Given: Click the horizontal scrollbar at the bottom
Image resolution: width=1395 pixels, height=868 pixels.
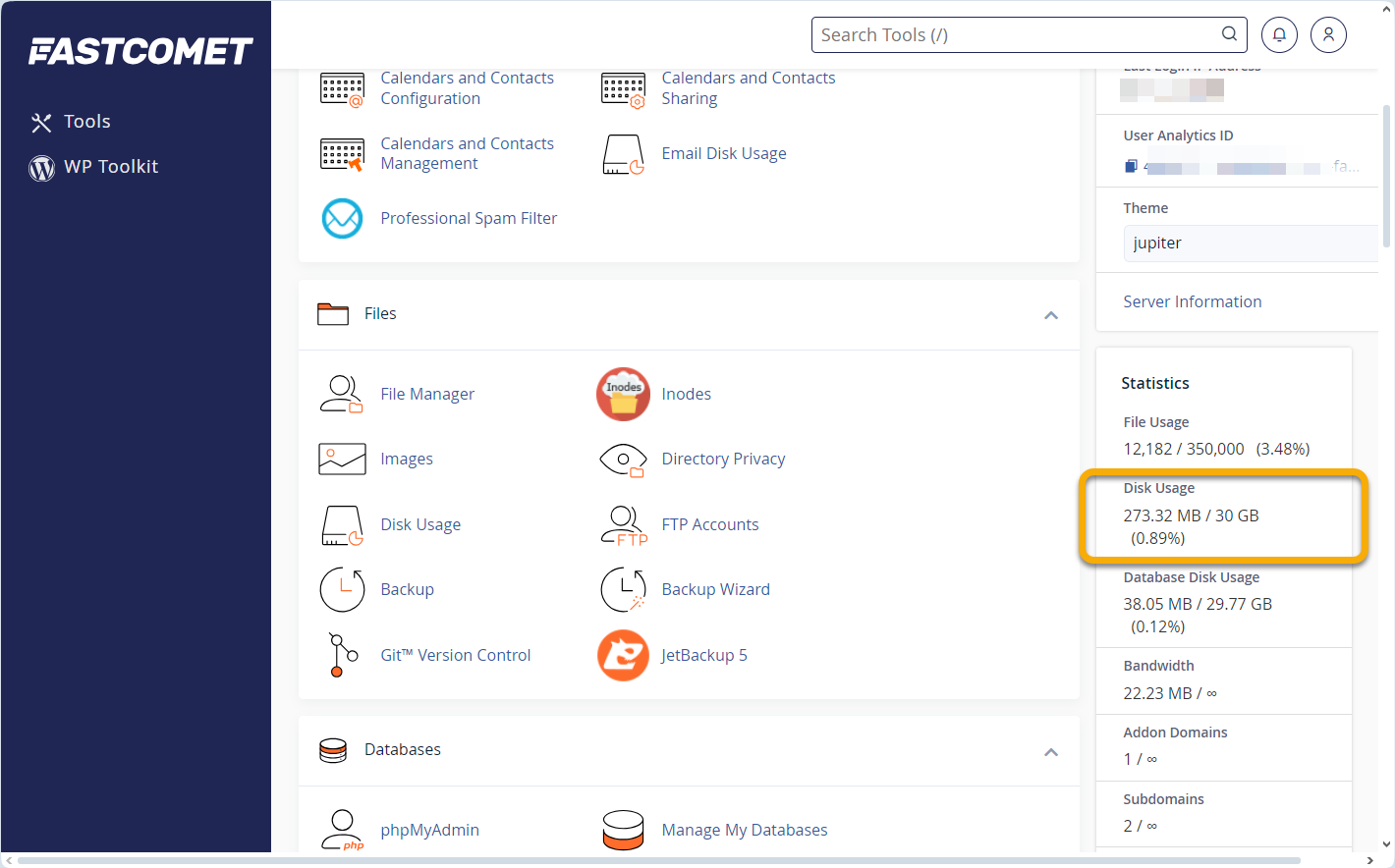Looking at the screenshot, I should tap(658, 860).
